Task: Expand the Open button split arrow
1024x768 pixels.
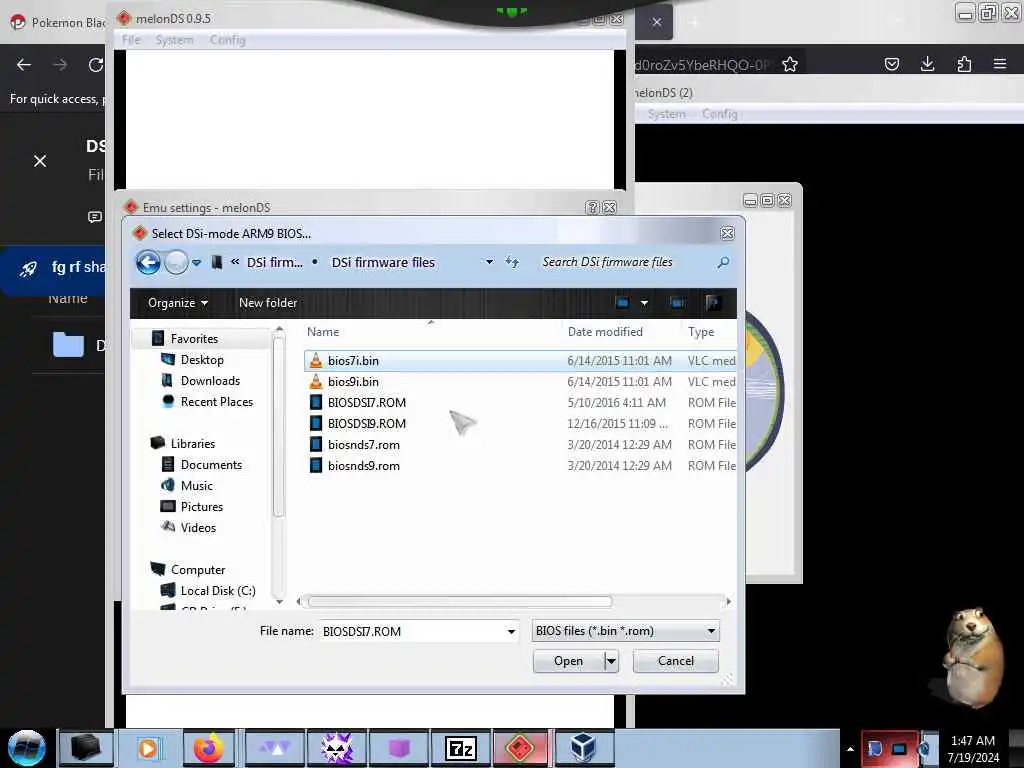Action: [611, 661]
